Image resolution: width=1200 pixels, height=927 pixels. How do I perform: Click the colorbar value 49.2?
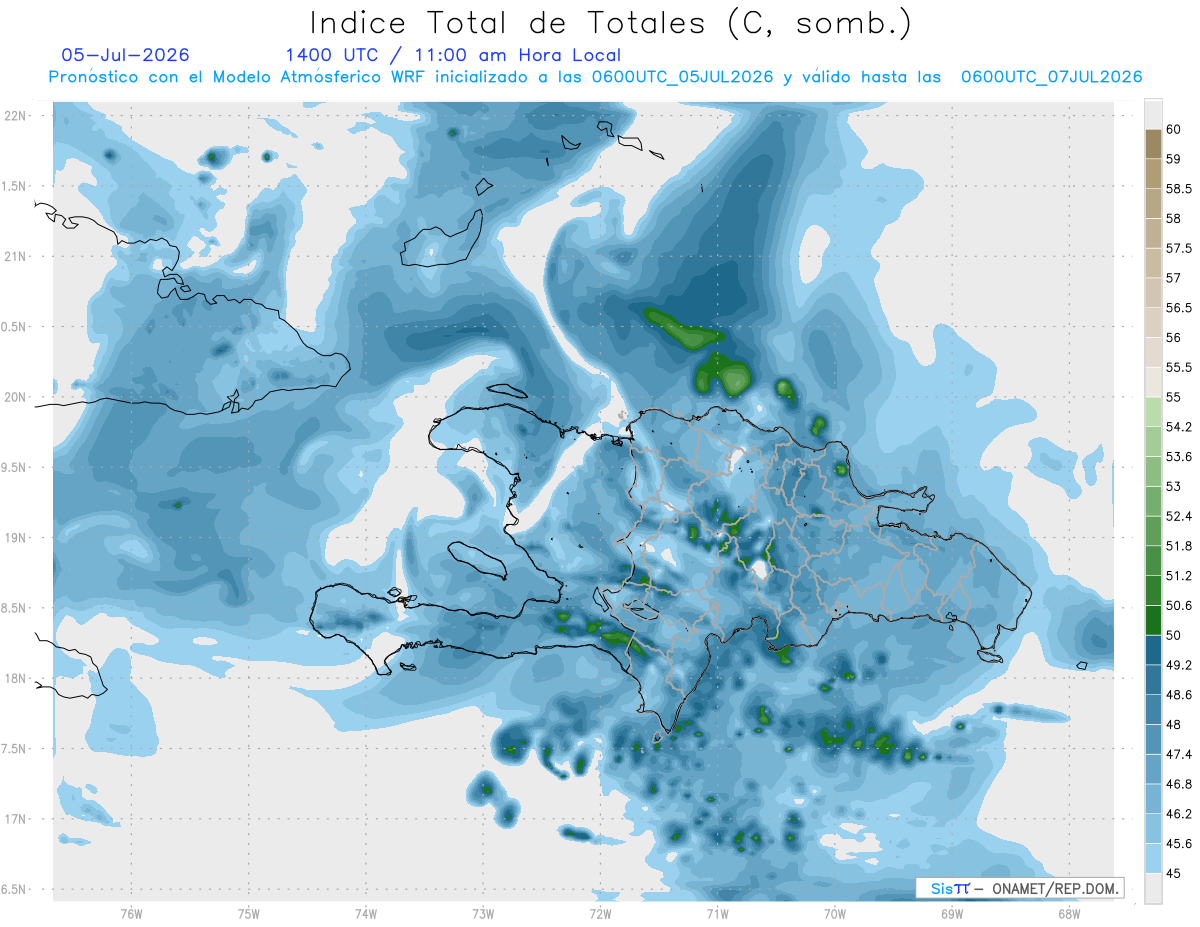pyautogui.click(x=1179, y=665)
